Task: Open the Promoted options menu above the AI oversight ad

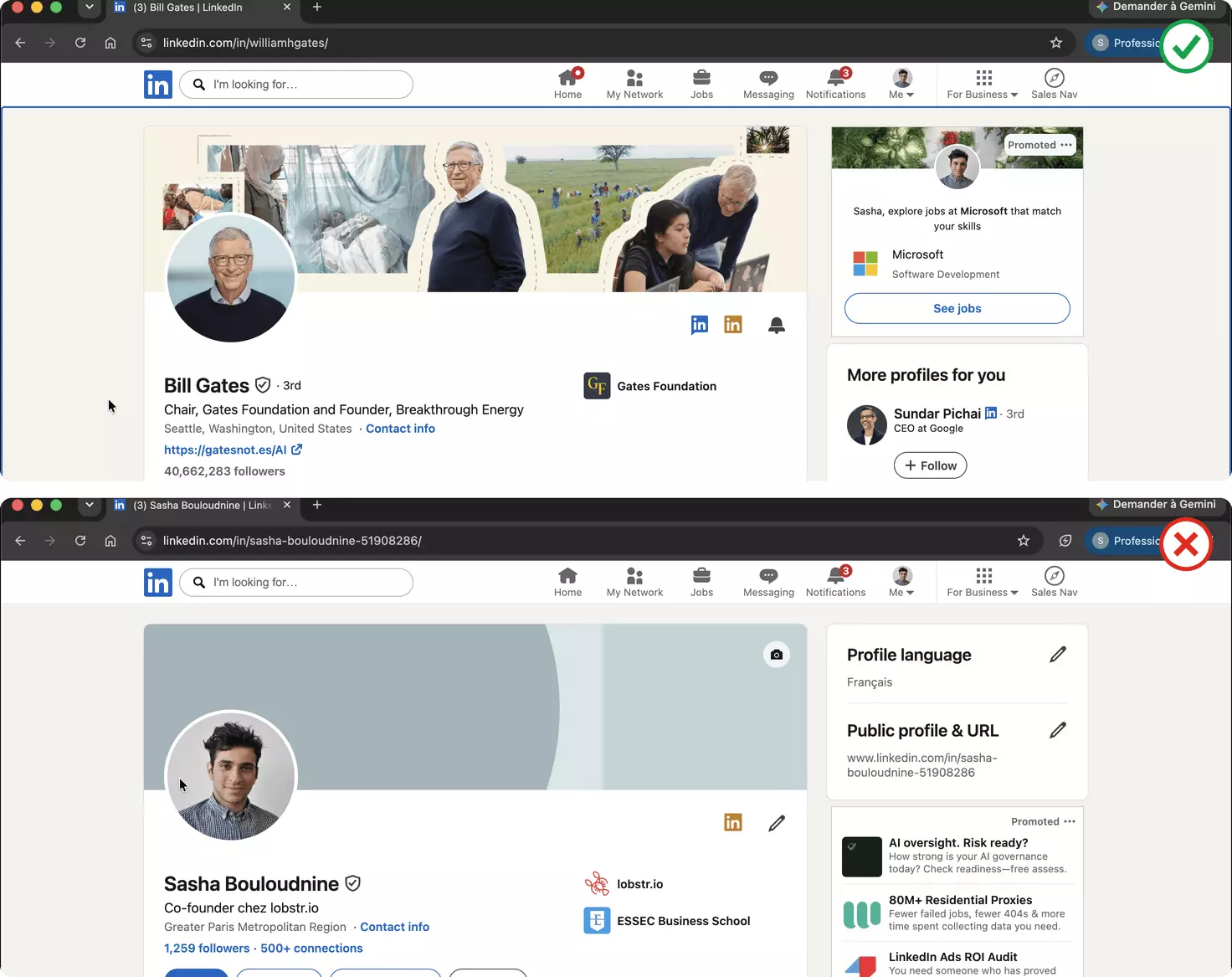Action: click(x=1070, y=821)
